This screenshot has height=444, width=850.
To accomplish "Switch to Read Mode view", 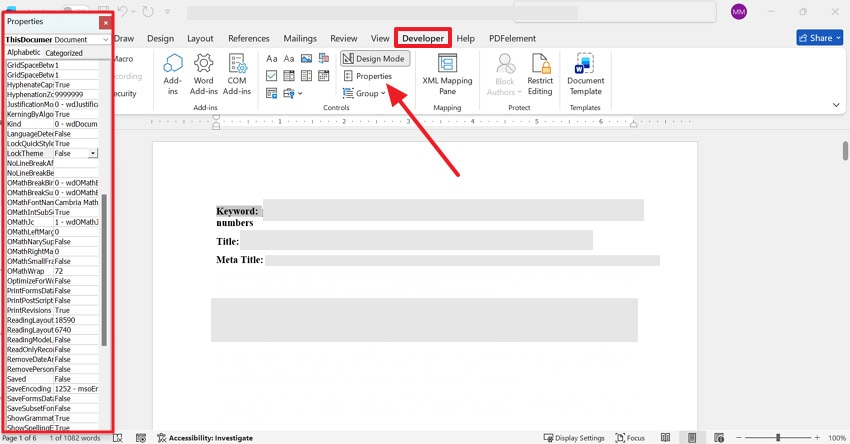I will (x=666, y=437).
